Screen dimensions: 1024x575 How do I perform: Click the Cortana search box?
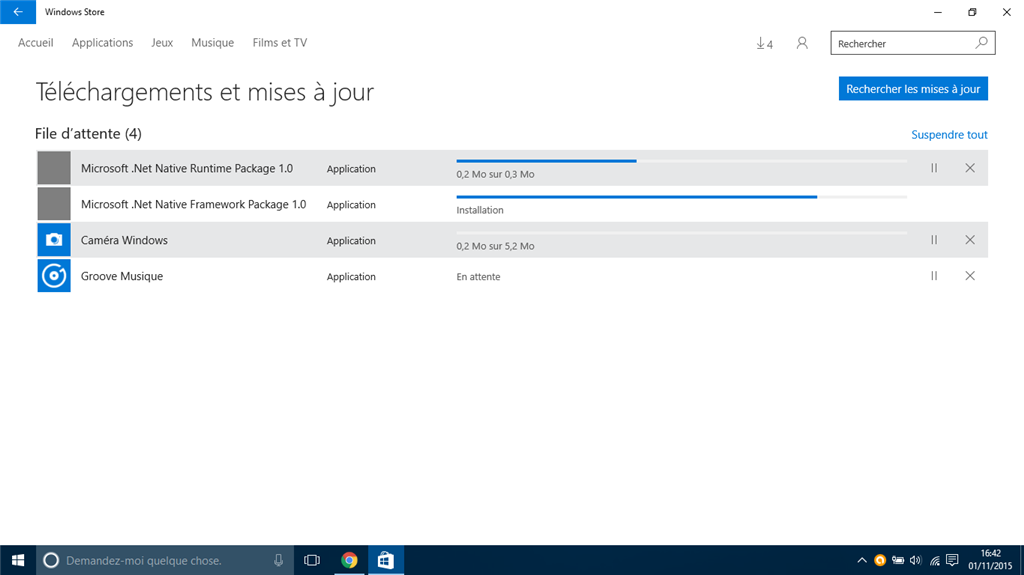[x=165, y=560]
